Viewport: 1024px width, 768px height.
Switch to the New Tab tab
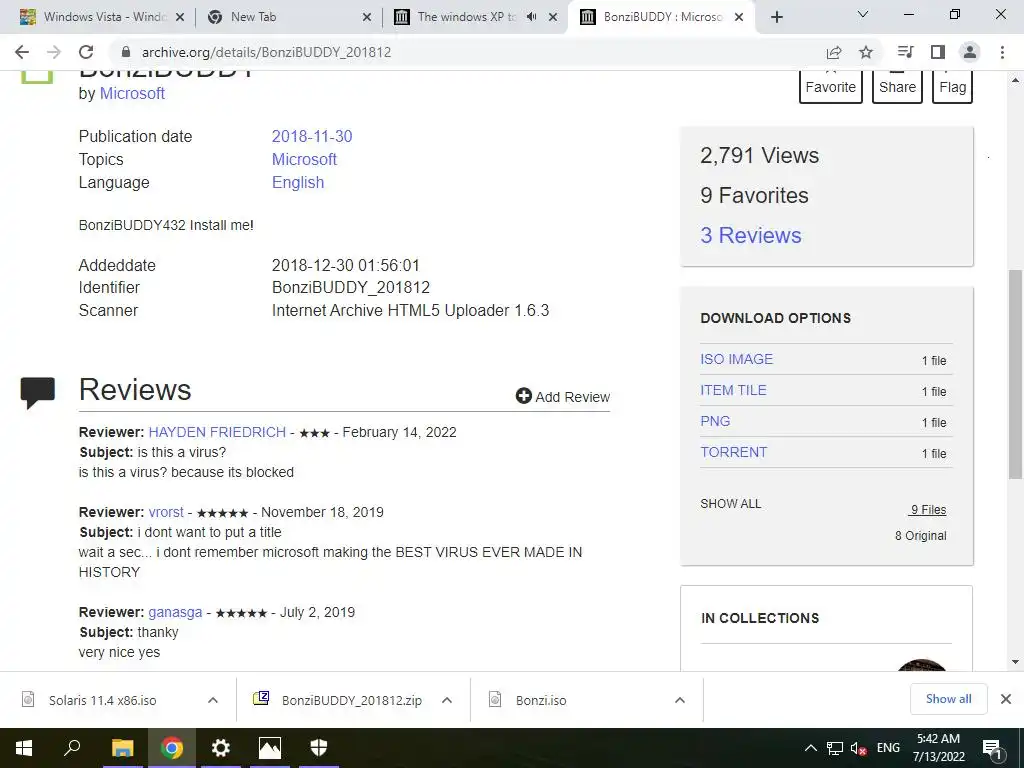point(290,17)
